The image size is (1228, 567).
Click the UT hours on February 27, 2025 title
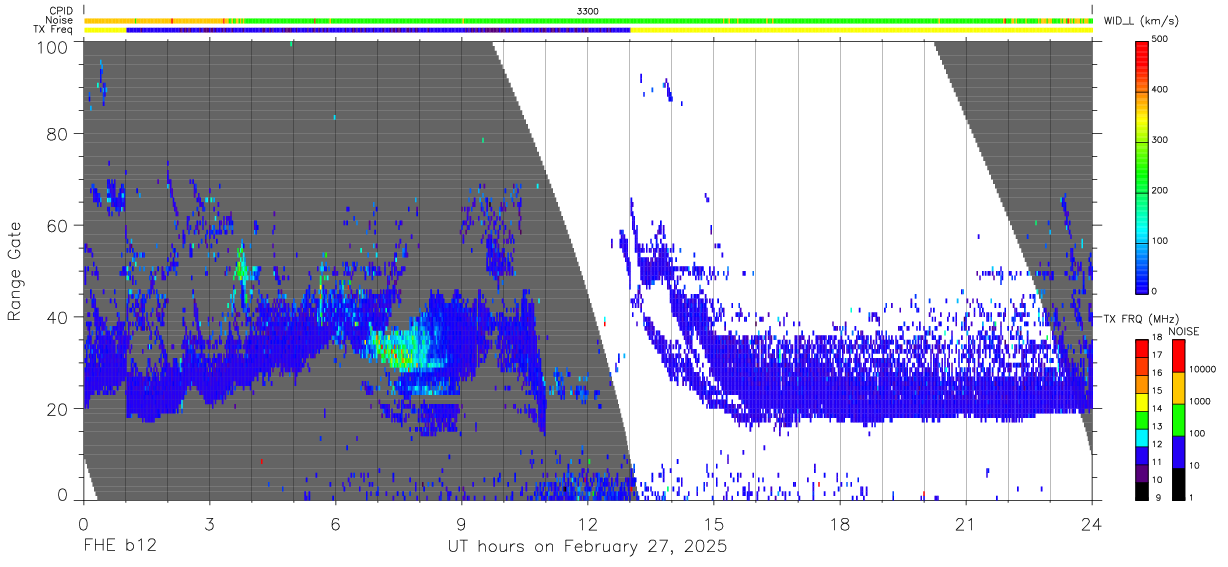[587, 547]
